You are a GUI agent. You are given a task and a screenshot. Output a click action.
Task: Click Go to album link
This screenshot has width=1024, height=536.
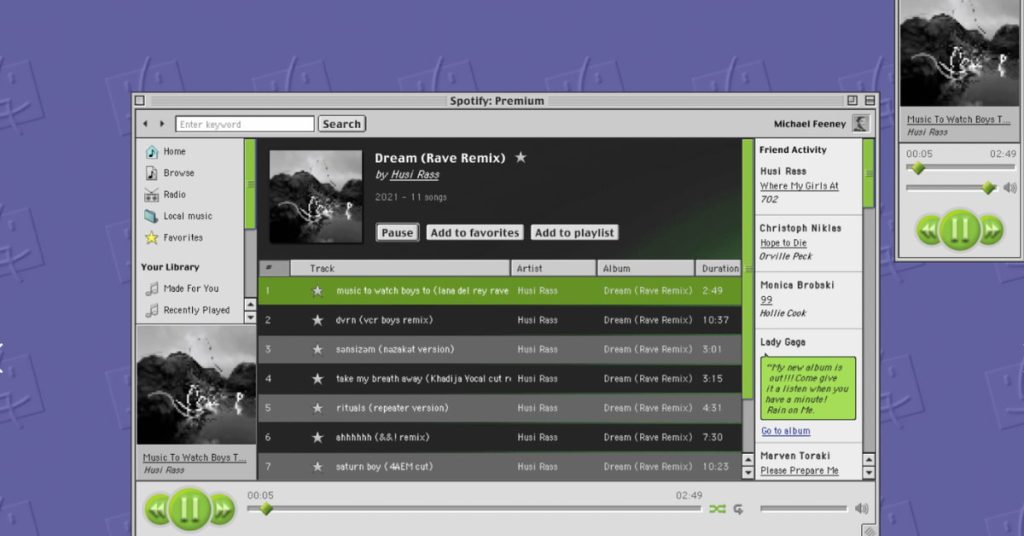coord(786,431)
